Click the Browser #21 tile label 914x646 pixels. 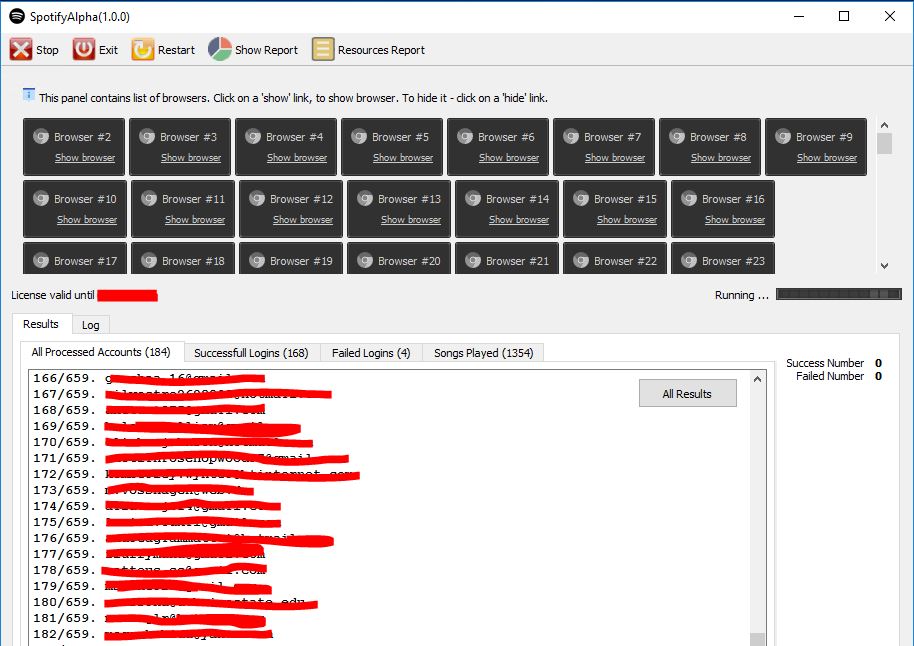point(518,261)
